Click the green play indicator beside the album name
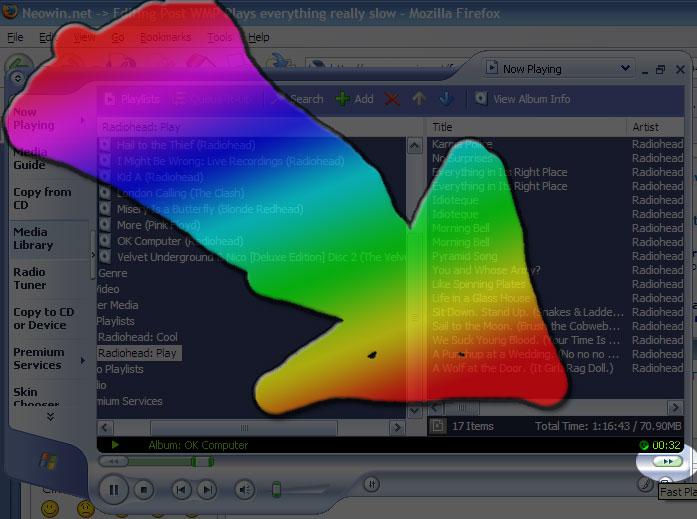The width and height of the screenshot is (697, 519). tap(115, 444)
